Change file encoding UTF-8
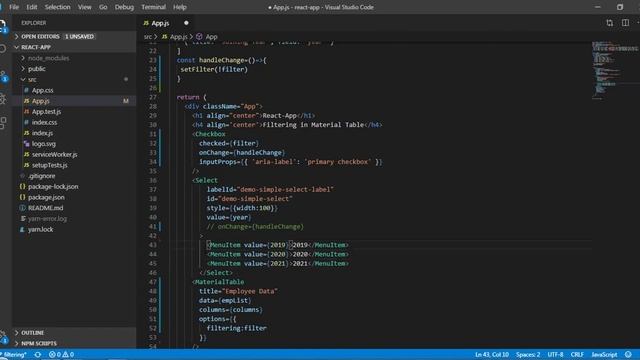 coord(555,354)
